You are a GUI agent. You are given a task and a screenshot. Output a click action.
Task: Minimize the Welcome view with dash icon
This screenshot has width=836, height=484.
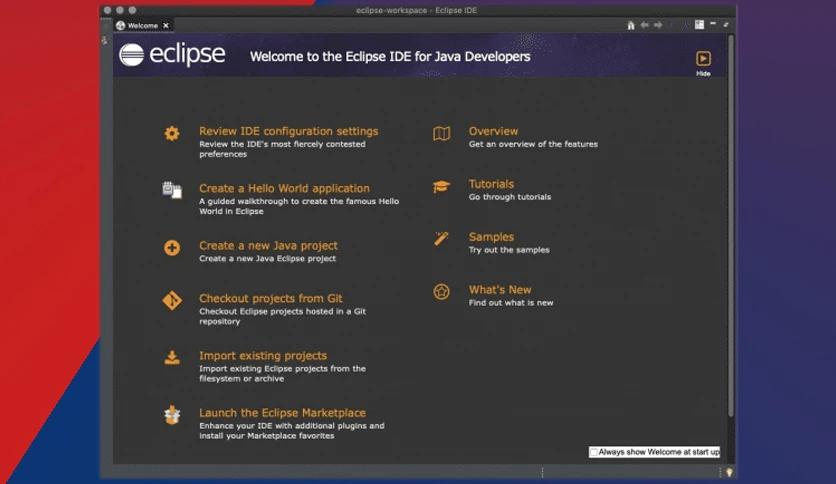(713, 23)
